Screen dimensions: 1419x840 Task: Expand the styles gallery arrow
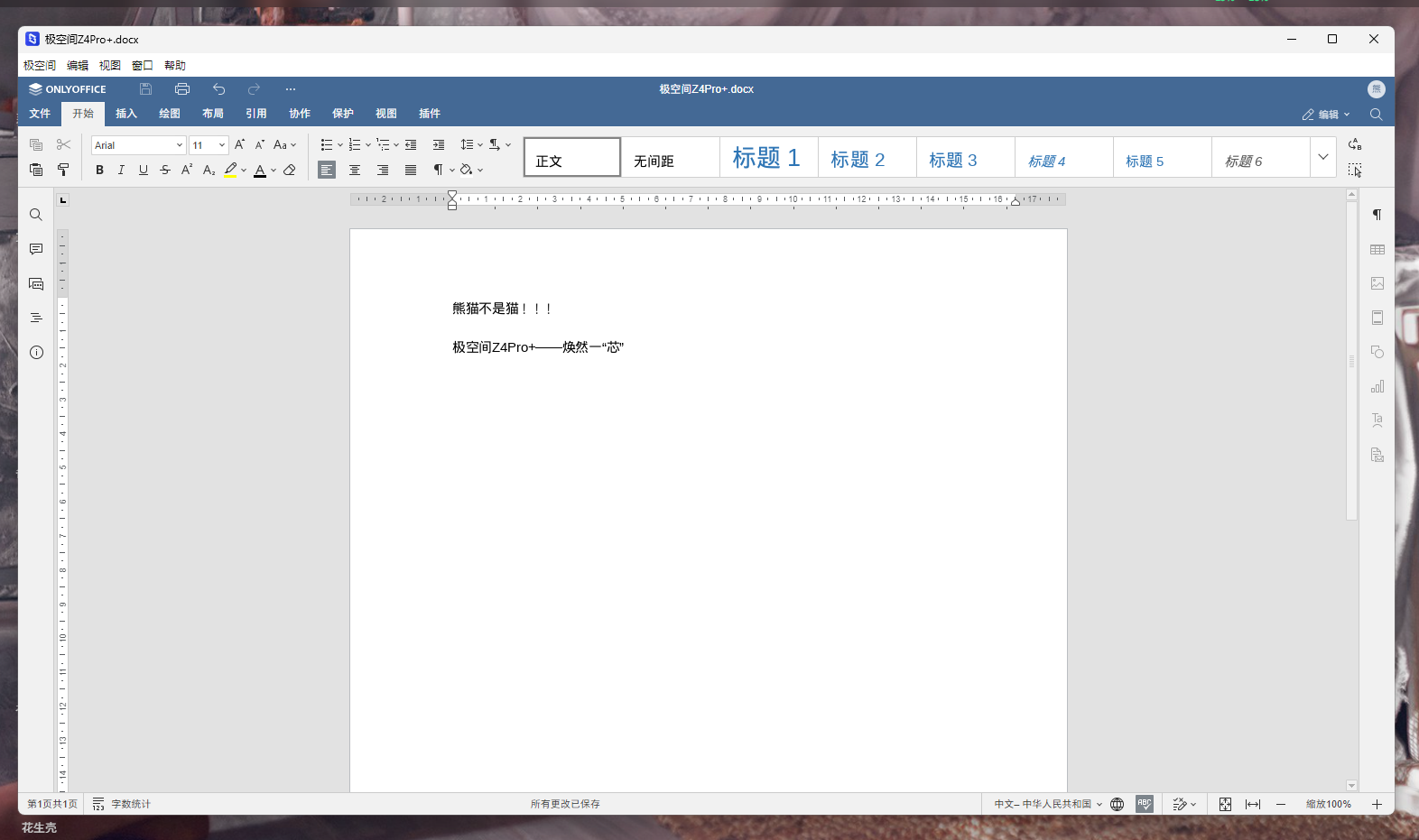1323,157
